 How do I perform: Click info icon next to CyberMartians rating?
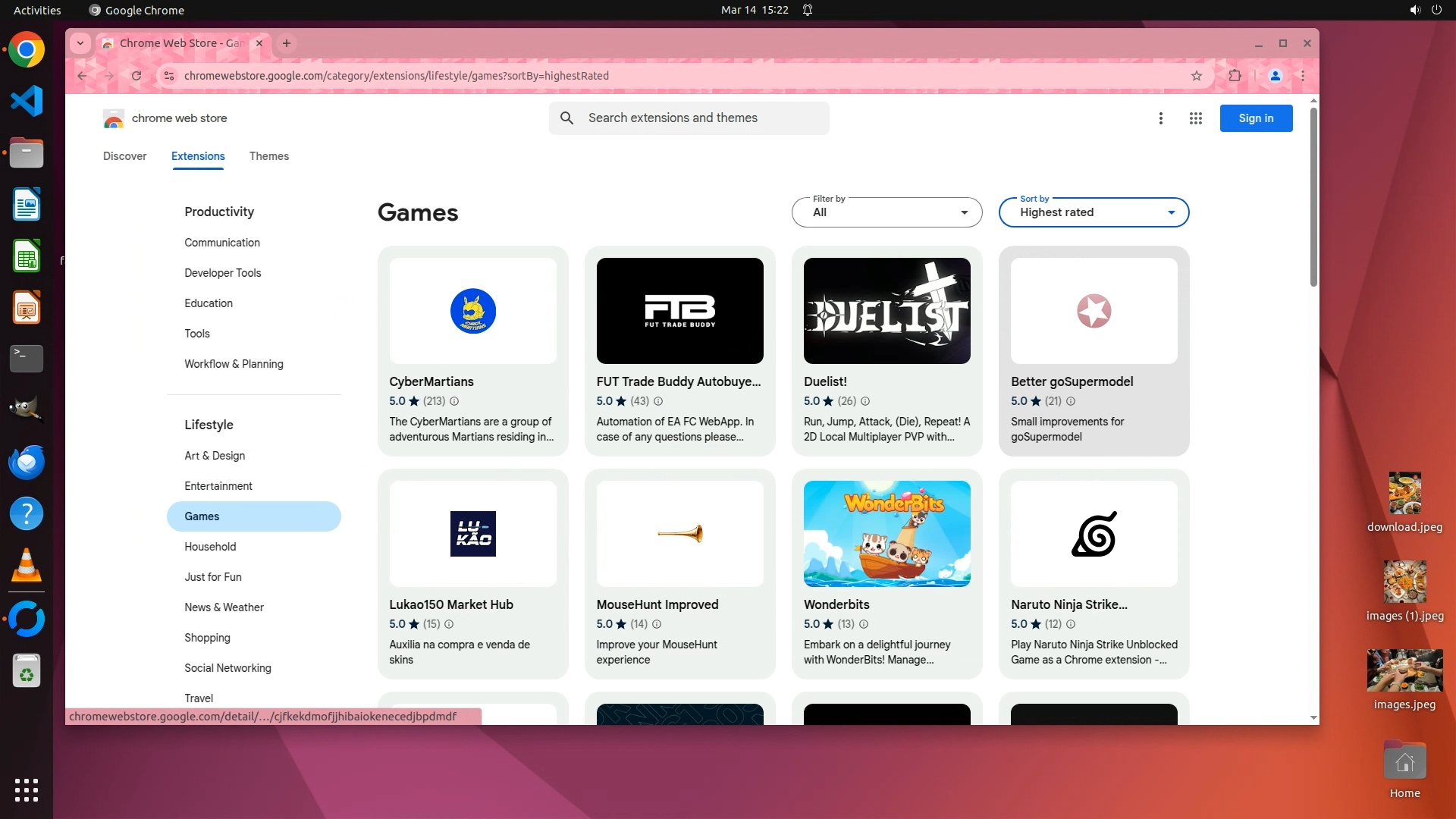pyautogui.click(x=454, y=401)
